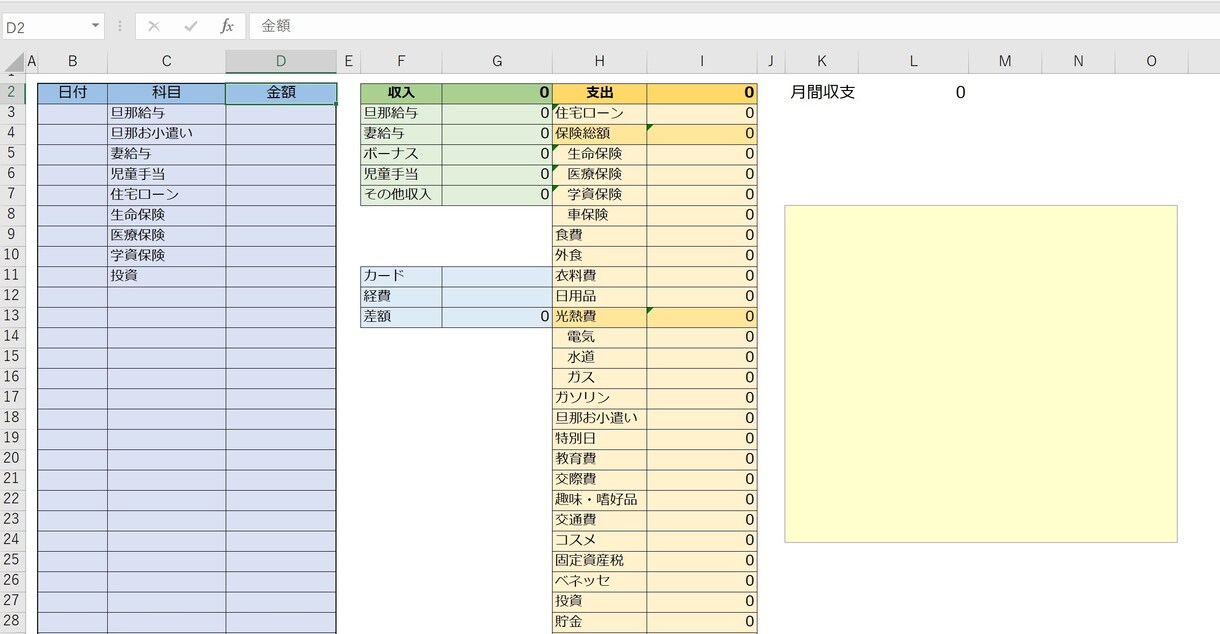Select column G header

[x=497, y=62]
